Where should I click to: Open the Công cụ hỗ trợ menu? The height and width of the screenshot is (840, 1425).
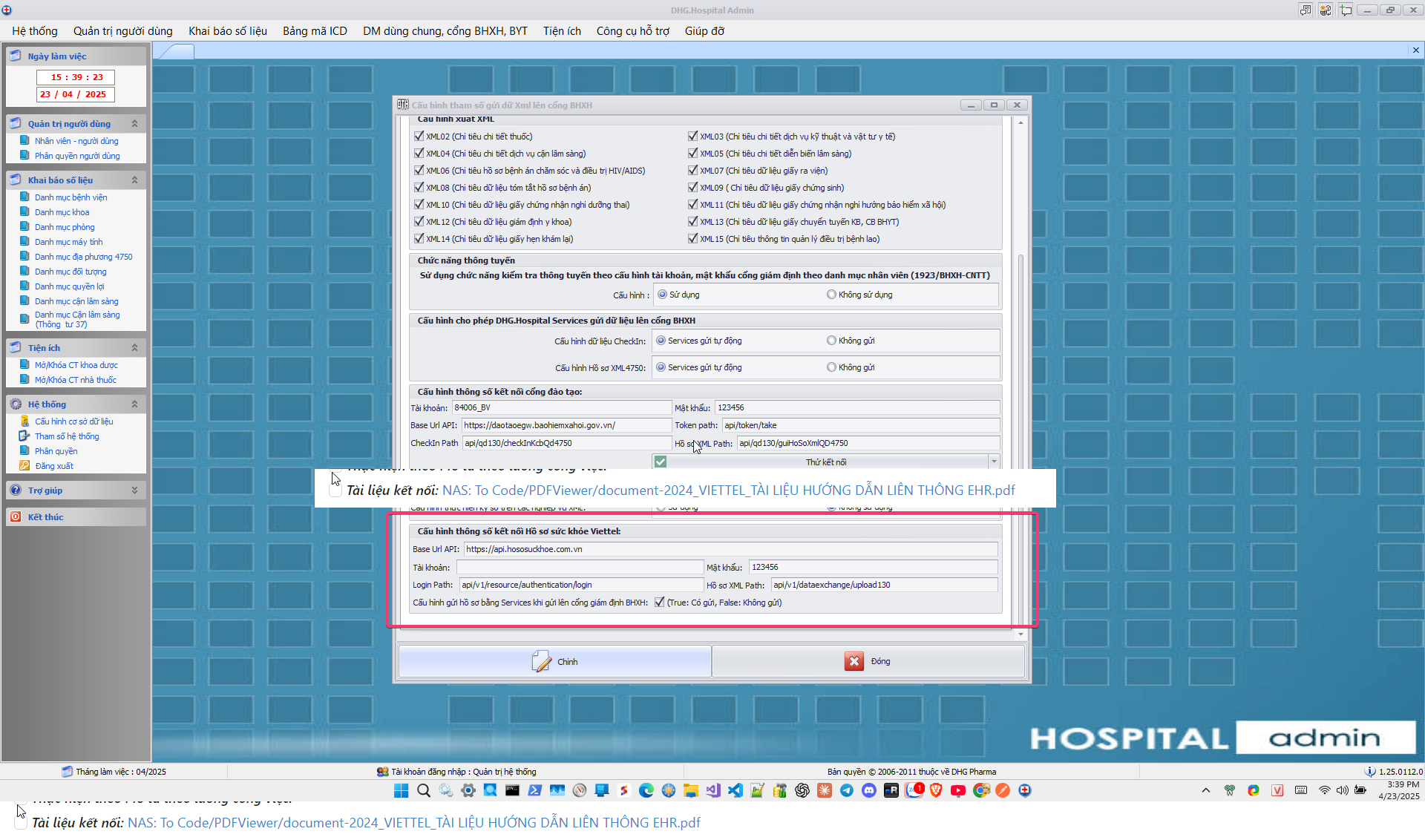[632, 30]
